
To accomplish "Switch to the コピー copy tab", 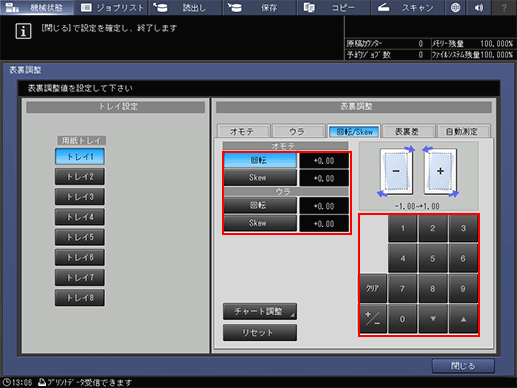I will [x=334, y=7].
